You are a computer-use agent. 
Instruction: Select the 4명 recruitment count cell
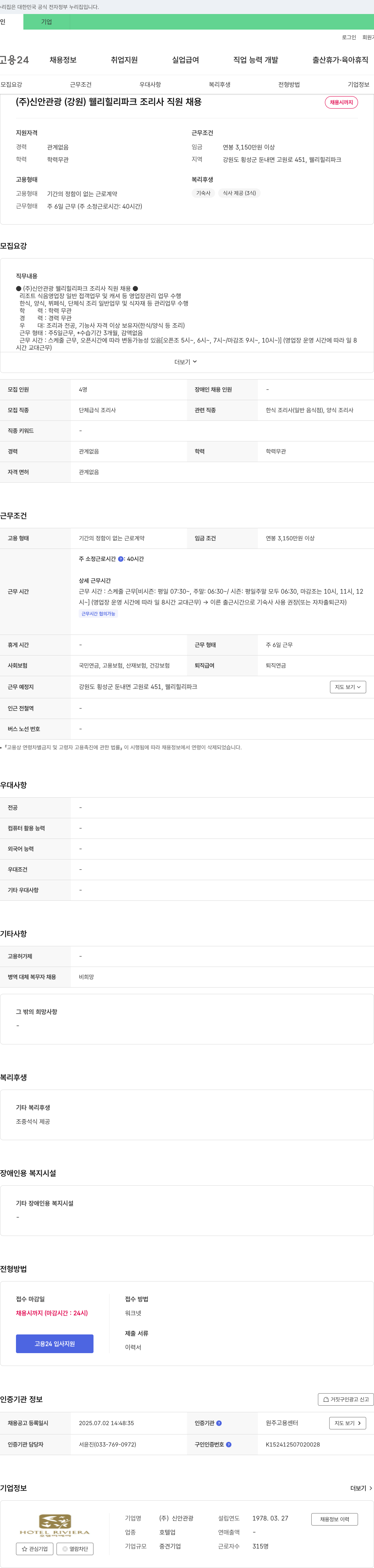pos(83,390)
